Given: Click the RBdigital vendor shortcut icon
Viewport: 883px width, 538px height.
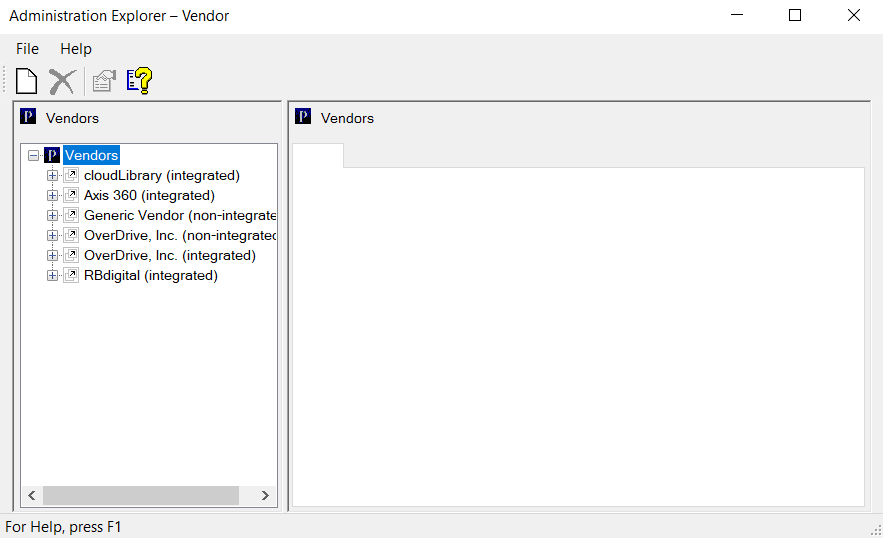Looking at the screenshot, I should [71, 276].
